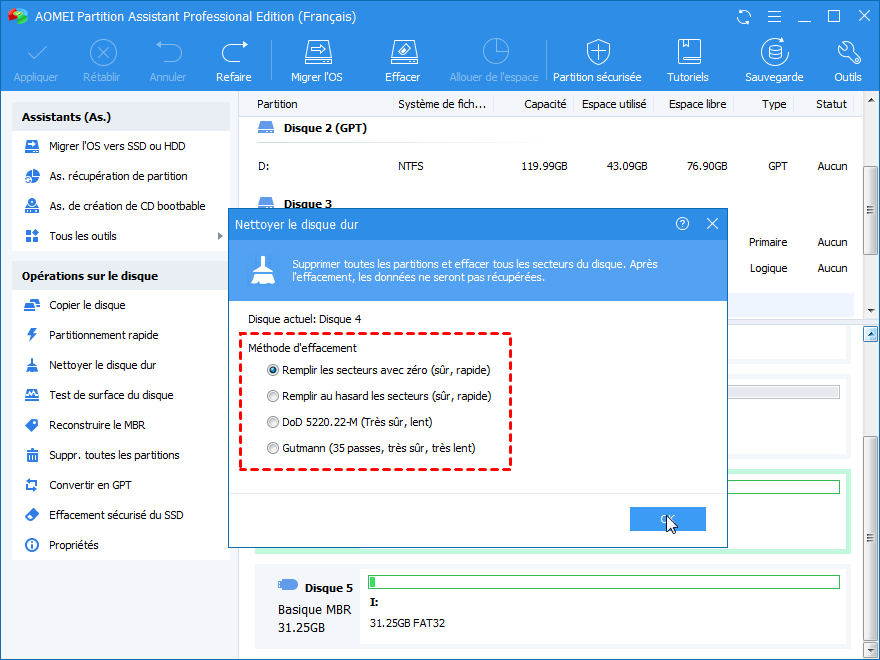Click 31.25GB FAT32 partition label

coord(407,623)
